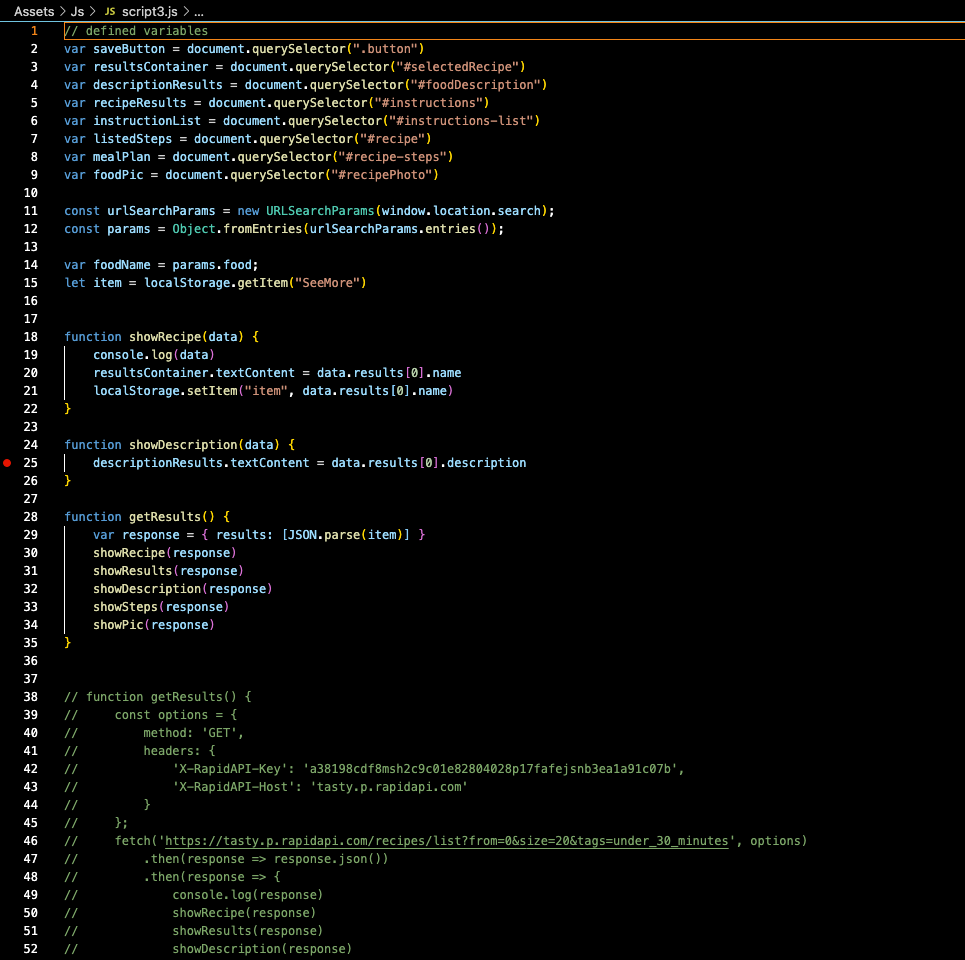Image resolution: width=965 pixels, height=960 pixels.
Task: Click line number 14 to select that line
Action: tap(30, 264)
